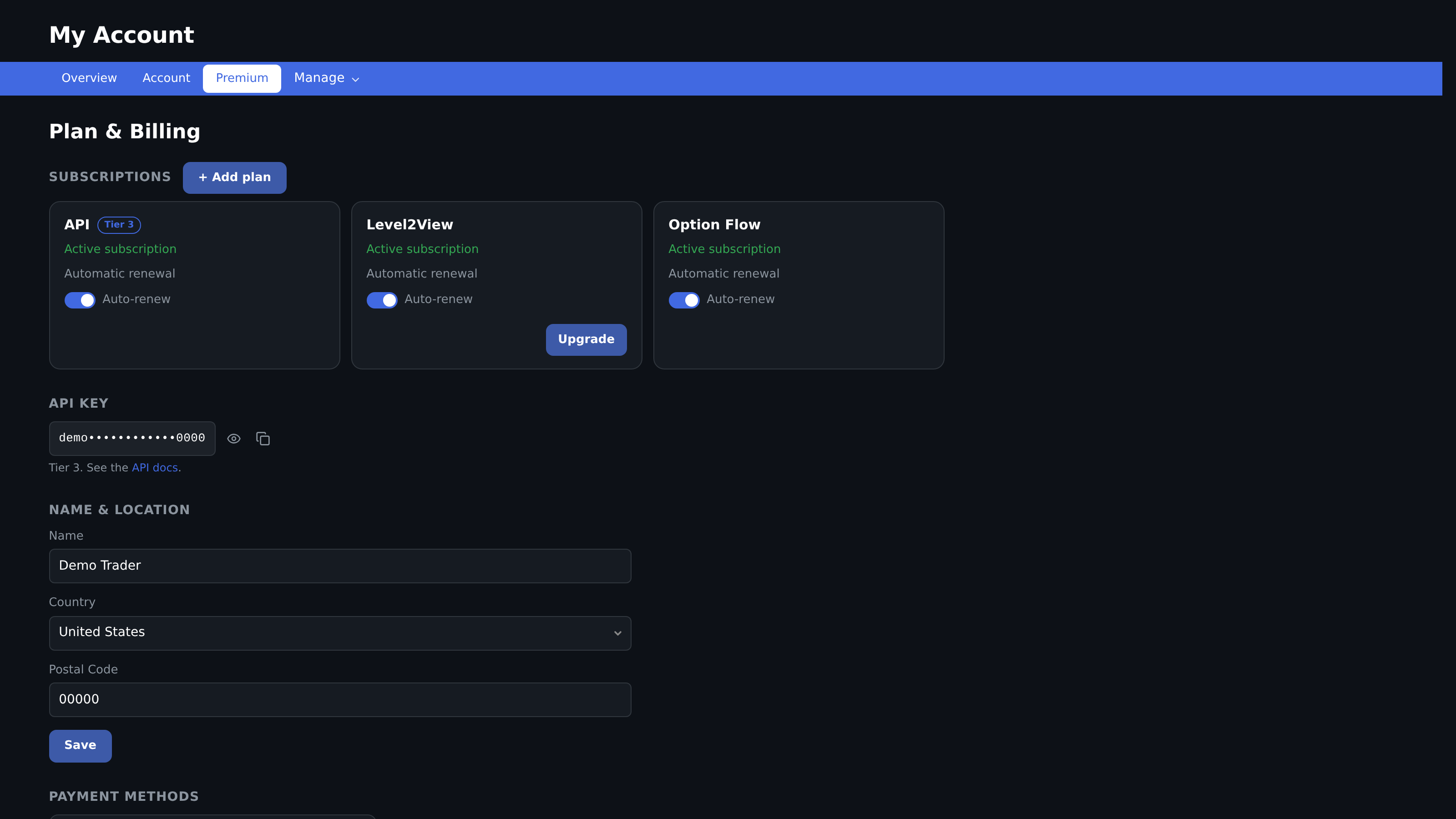Click the Tier 3 badge
The image size is (1456, 819).
point(119,225)
